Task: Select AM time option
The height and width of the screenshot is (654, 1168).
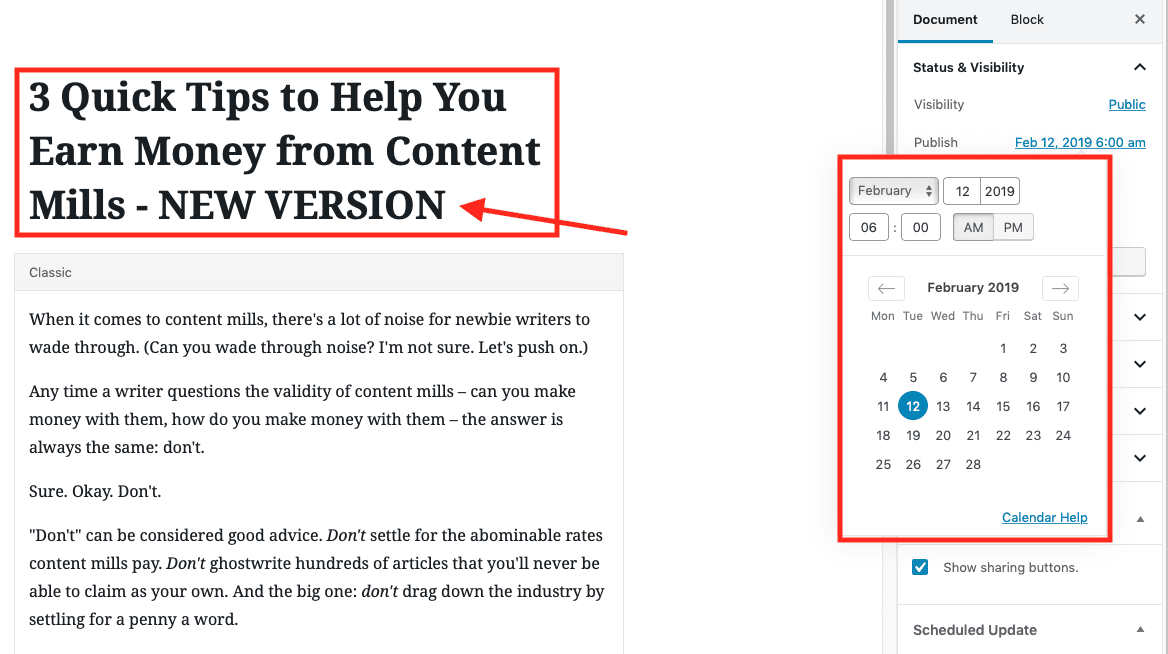Action: tap(973, 227)
